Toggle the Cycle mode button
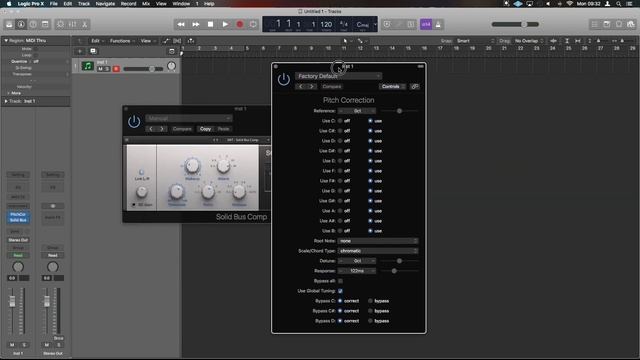The width and height of the screenshot is (640, 360). pos(253,24)
